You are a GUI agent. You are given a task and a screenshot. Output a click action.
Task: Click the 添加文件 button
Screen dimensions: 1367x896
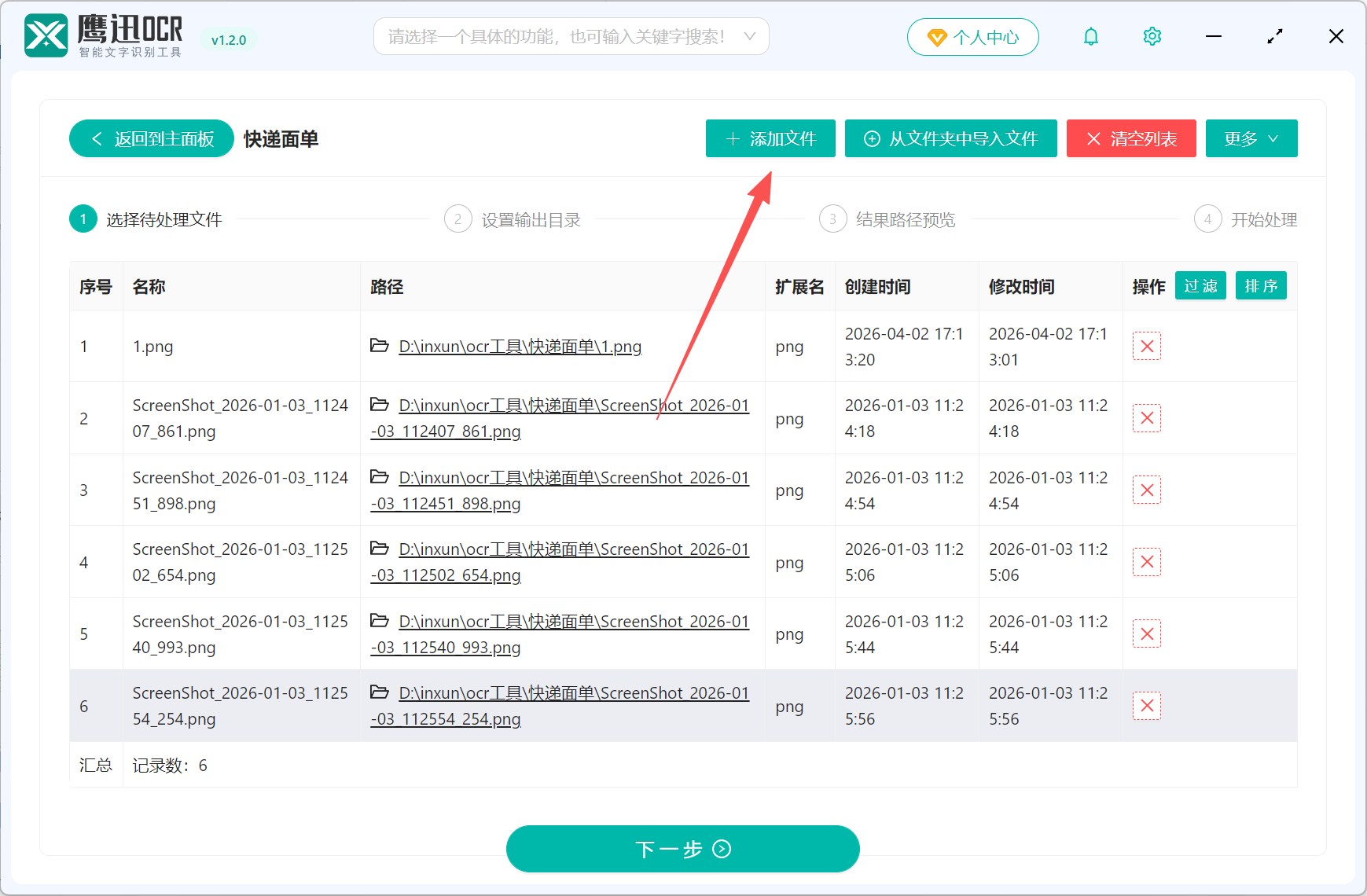[x=770, y=138]
